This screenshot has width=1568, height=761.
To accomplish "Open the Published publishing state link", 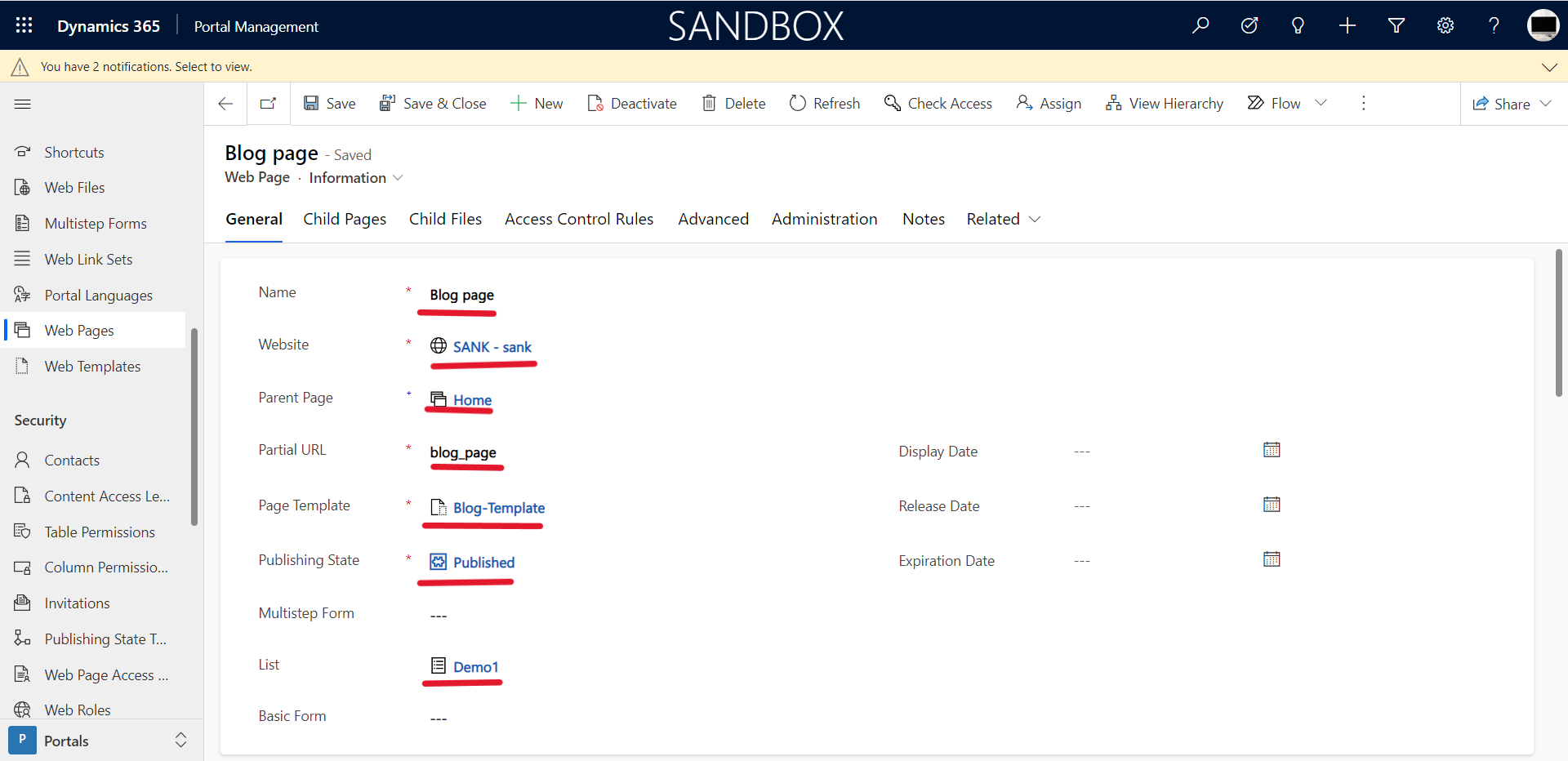I will pyautogui.click(x=483, y=563).
